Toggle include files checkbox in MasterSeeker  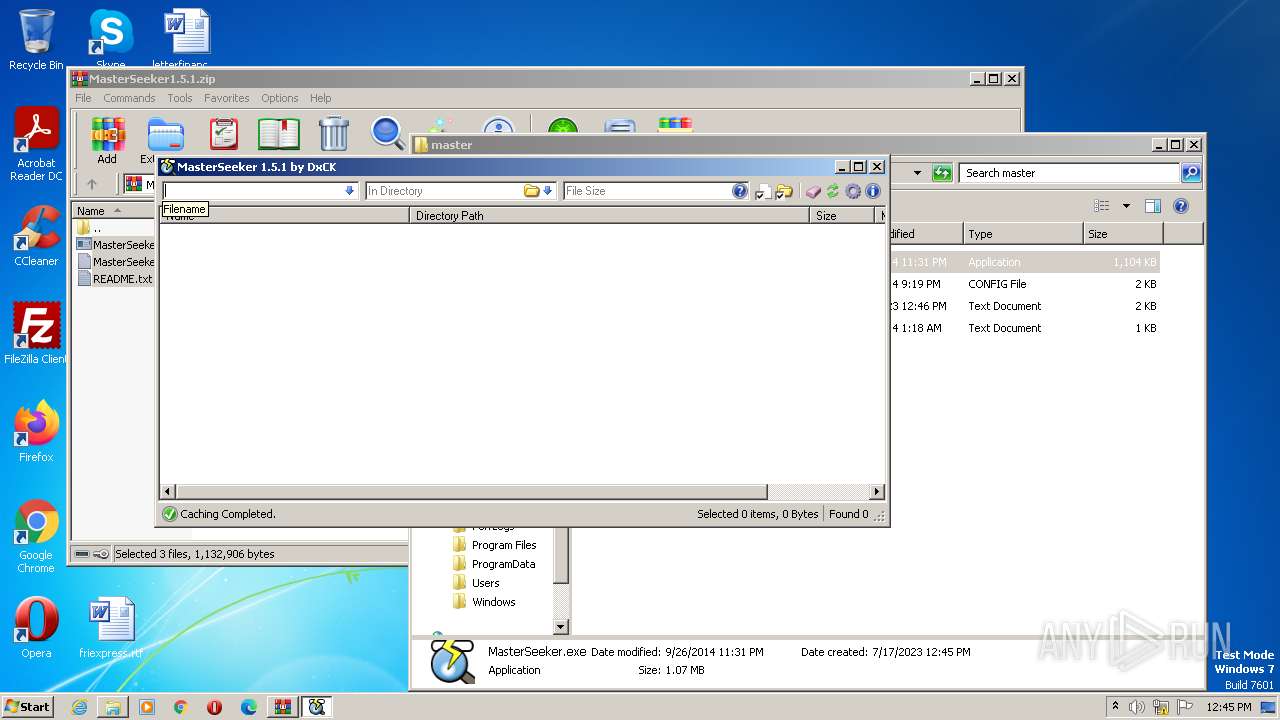click(764, 192)
